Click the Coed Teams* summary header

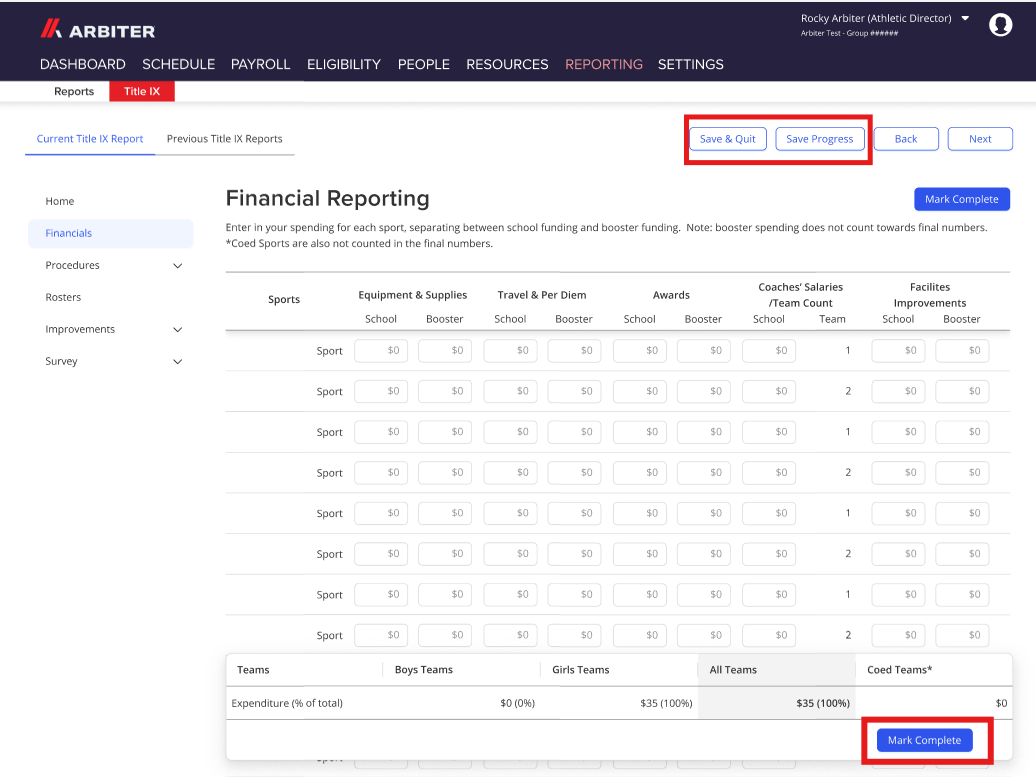[x=900, y=669]
